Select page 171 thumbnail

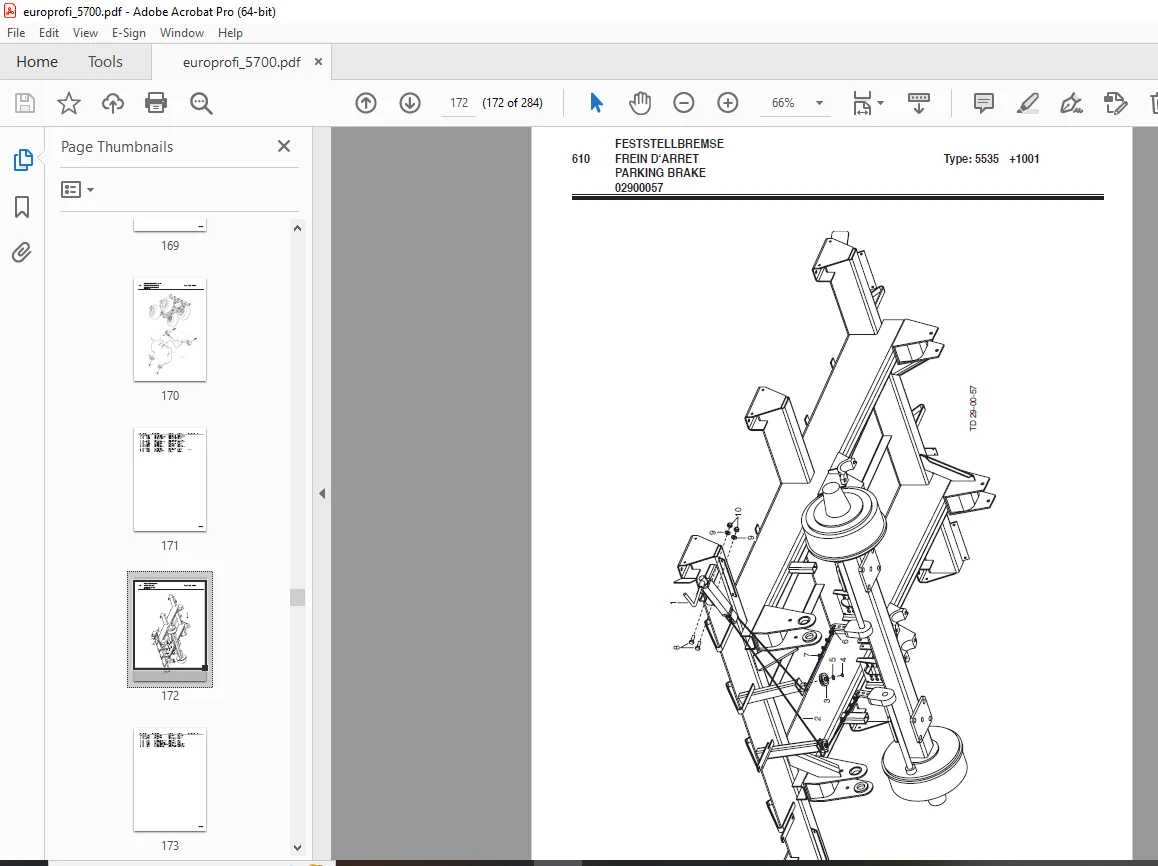pyautogui.click(x=170, y=480)
